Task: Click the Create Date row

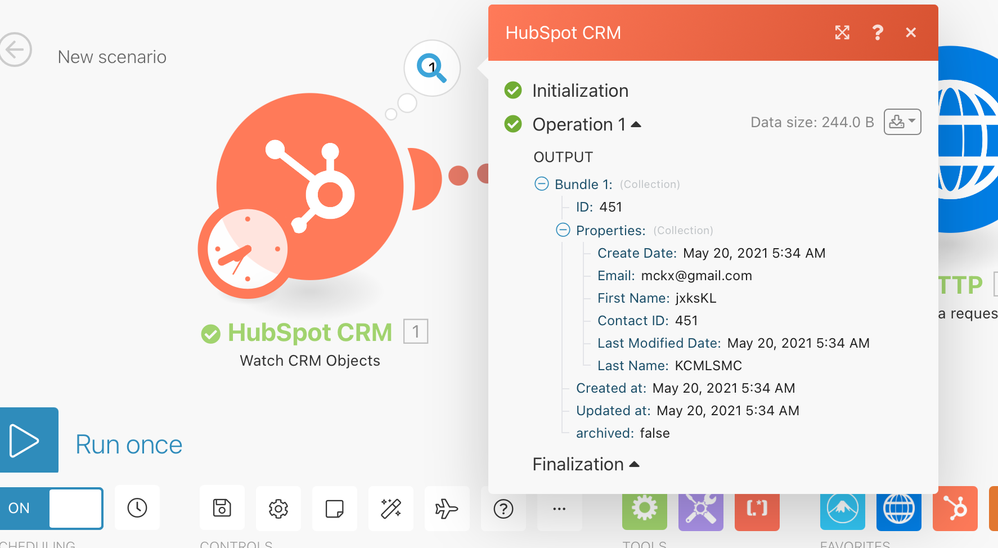Action: click(711, 253)
